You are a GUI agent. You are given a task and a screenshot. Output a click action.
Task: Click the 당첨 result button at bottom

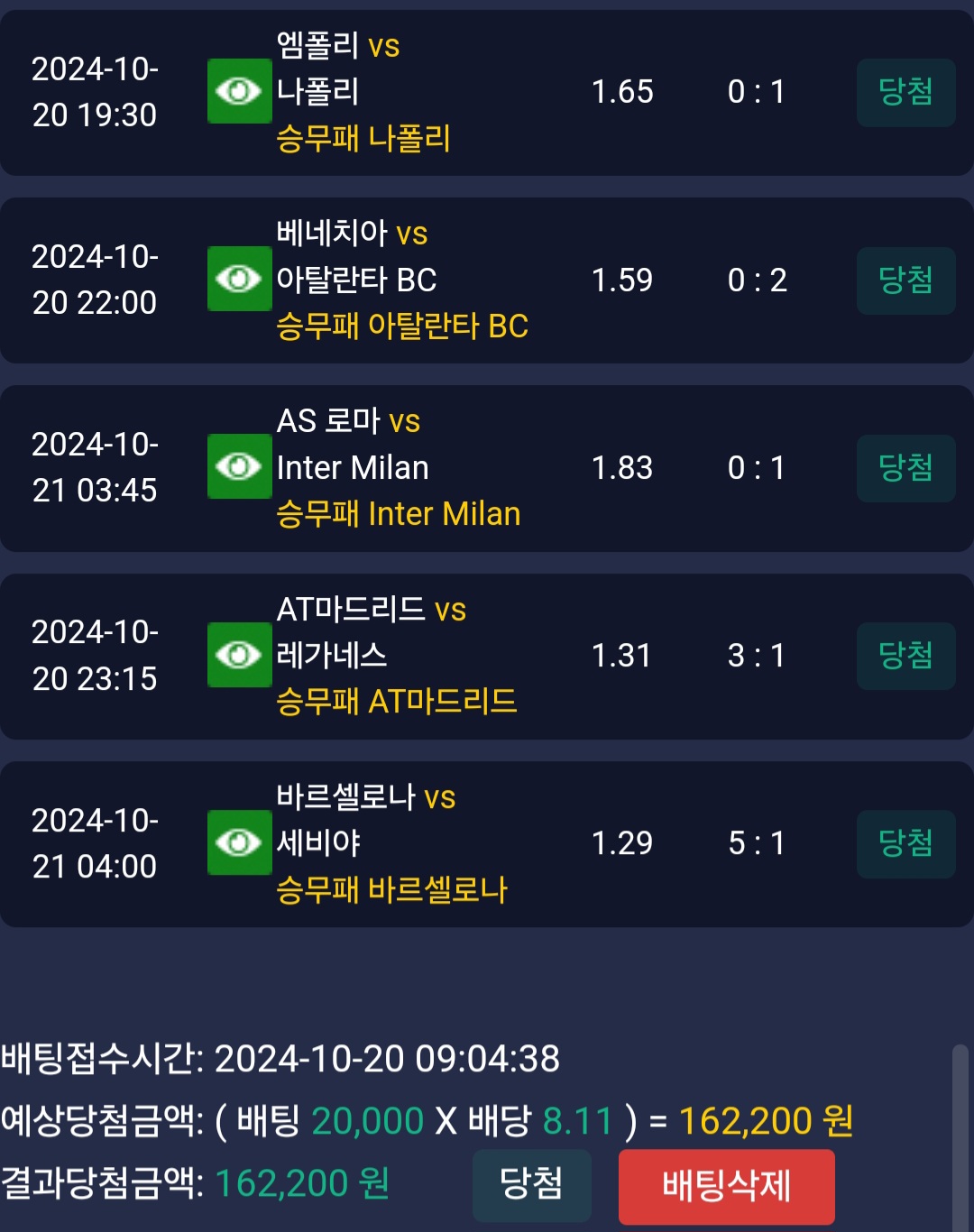(531, 1184)
